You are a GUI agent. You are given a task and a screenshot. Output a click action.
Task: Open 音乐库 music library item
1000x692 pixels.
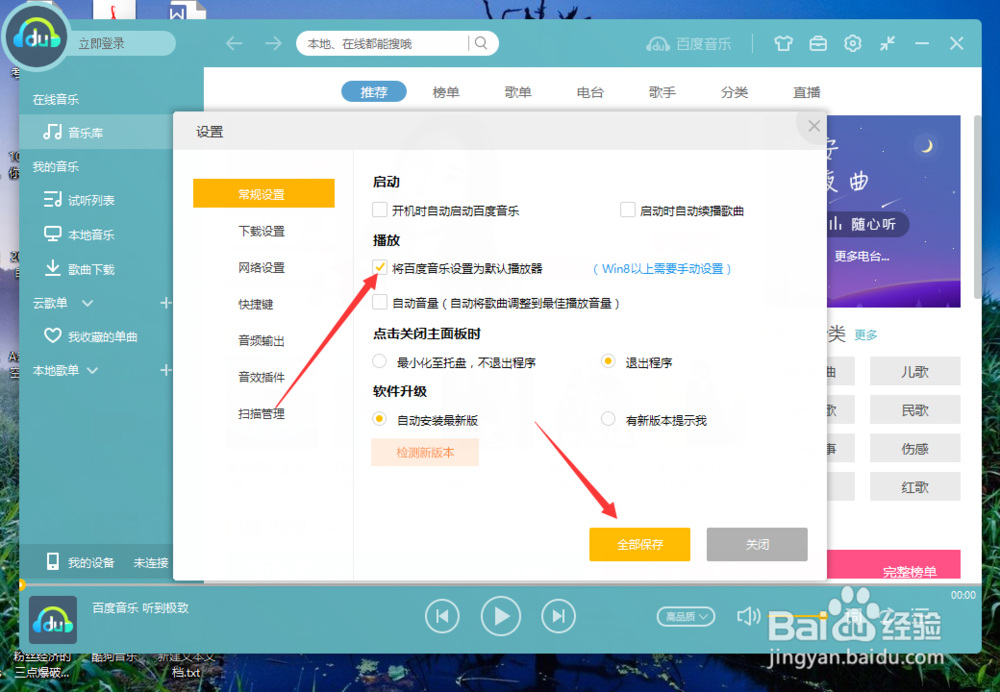click(x=96, y=132)
